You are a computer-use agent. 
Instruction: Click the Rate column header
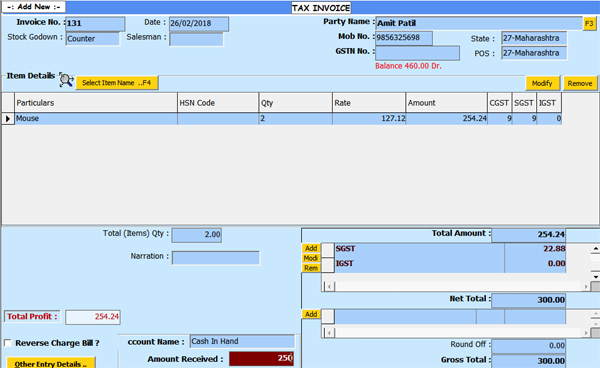coord(369,103)
